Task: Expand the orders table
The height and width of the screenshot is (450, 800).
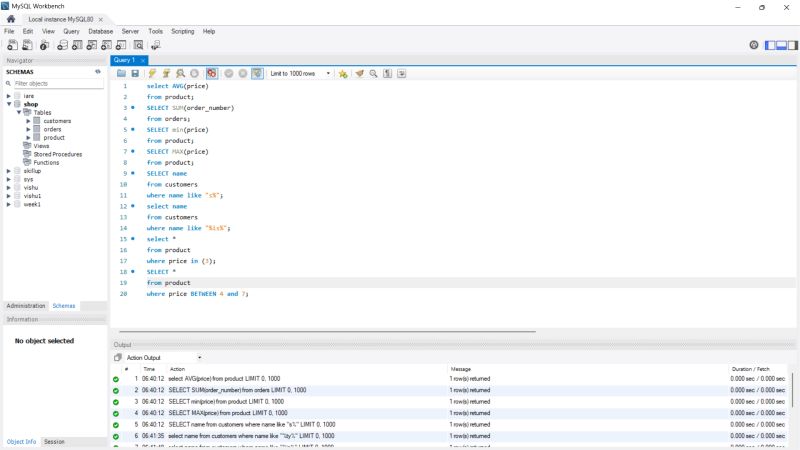Action: pos(29,129)
